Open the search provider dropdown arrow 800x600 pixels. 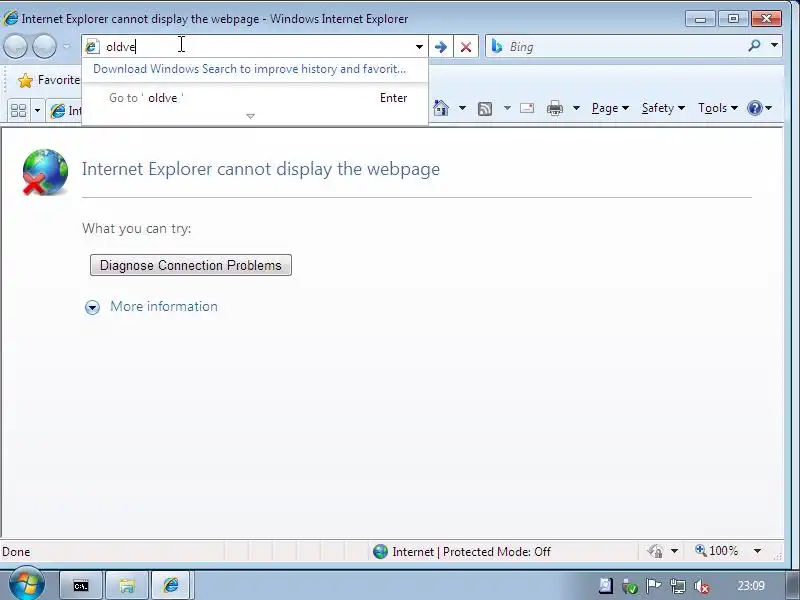pyautogui.click(x=774, y=45)
